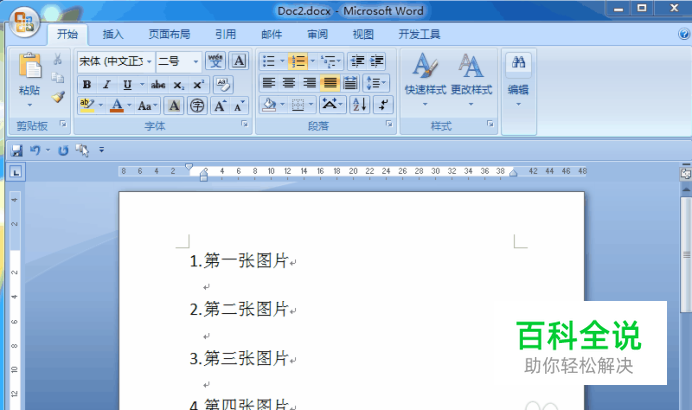Viewport: 692px width, 410px height.
Task: Switch to the 插入 tab
Action: (x=113, y=34)
